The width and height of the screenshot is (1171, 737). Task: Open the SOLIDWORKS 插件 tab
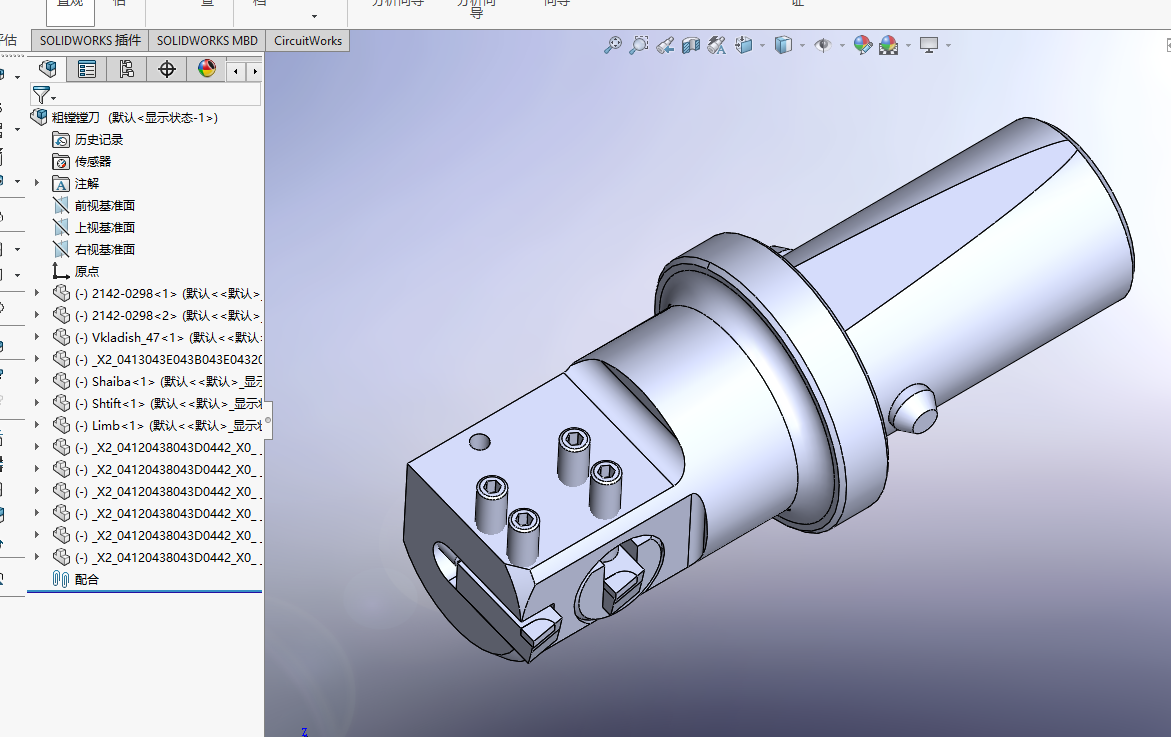pyautogui.click(x=90, y=40)
